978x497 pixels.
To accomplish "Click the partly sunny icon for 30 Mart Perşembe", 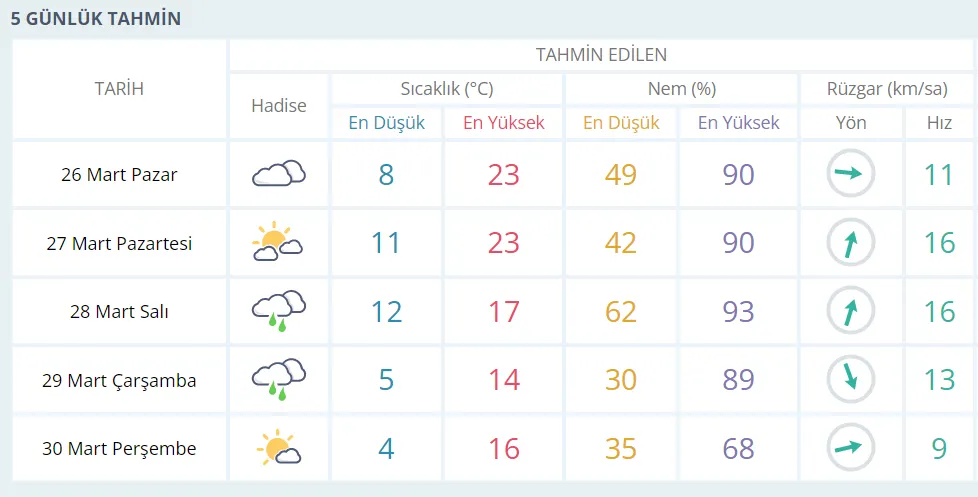I will click(278, 448).
